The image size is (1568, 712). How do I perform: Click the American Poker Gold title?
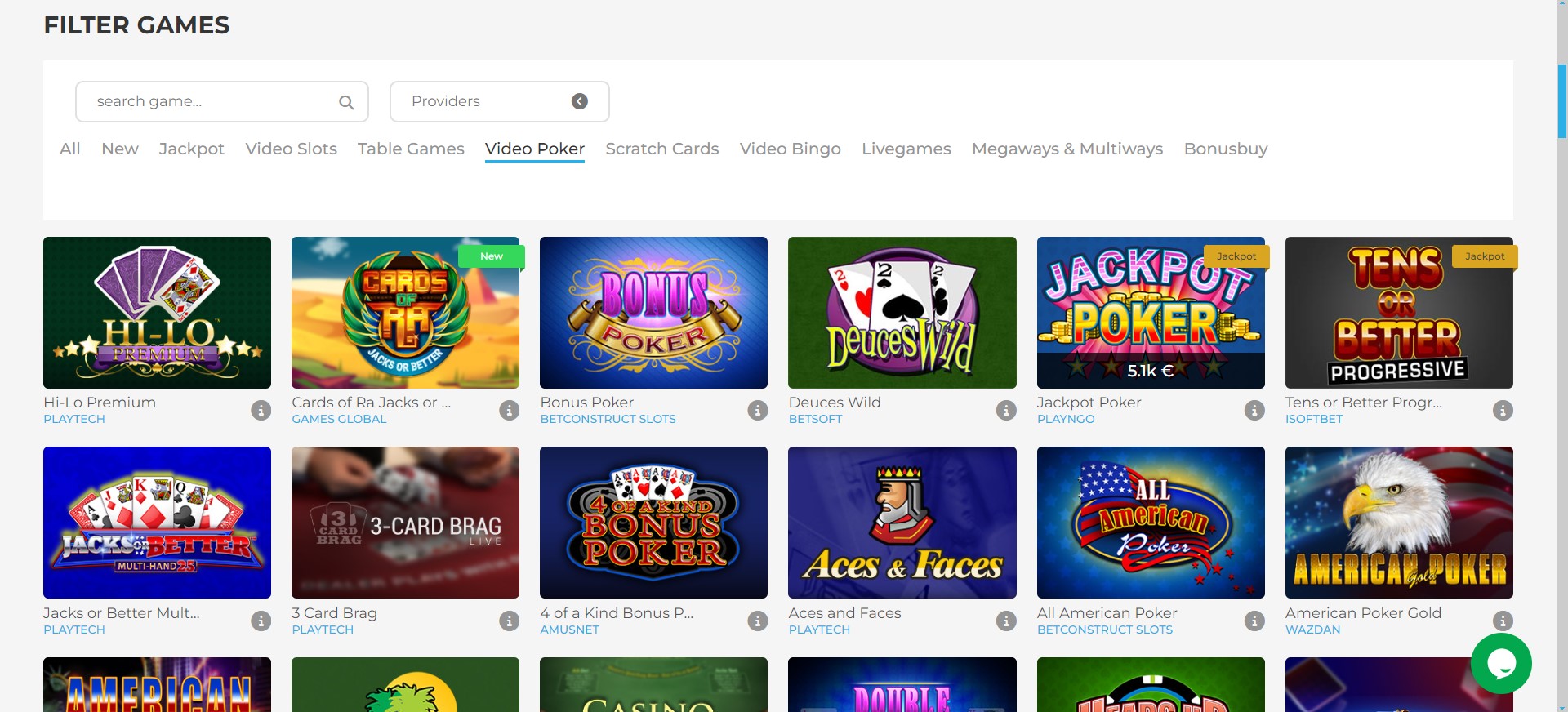(x=1363, y=612)
